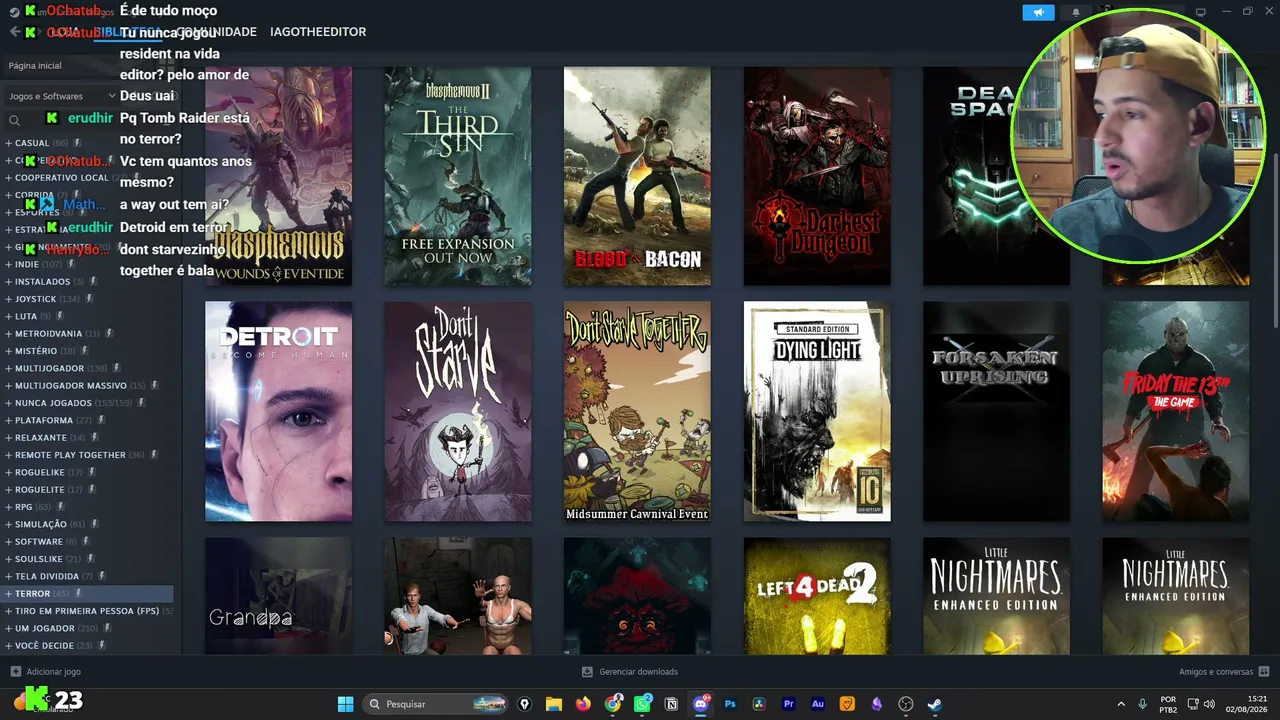Open Photoshop from the taskbar
The image size is (1280, 720).
(x=730, y=704)
